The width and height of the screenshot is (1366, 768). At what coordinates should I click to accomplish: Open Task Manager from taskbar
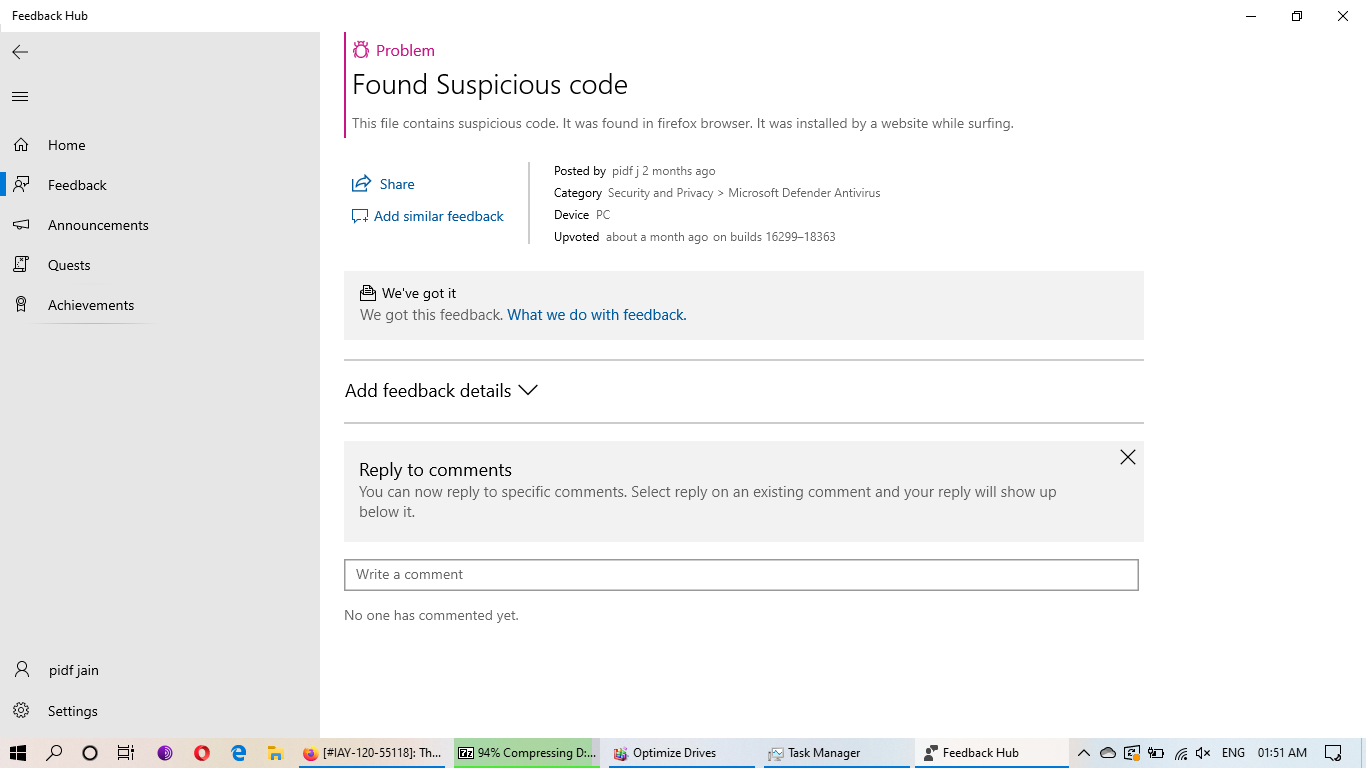823,753
